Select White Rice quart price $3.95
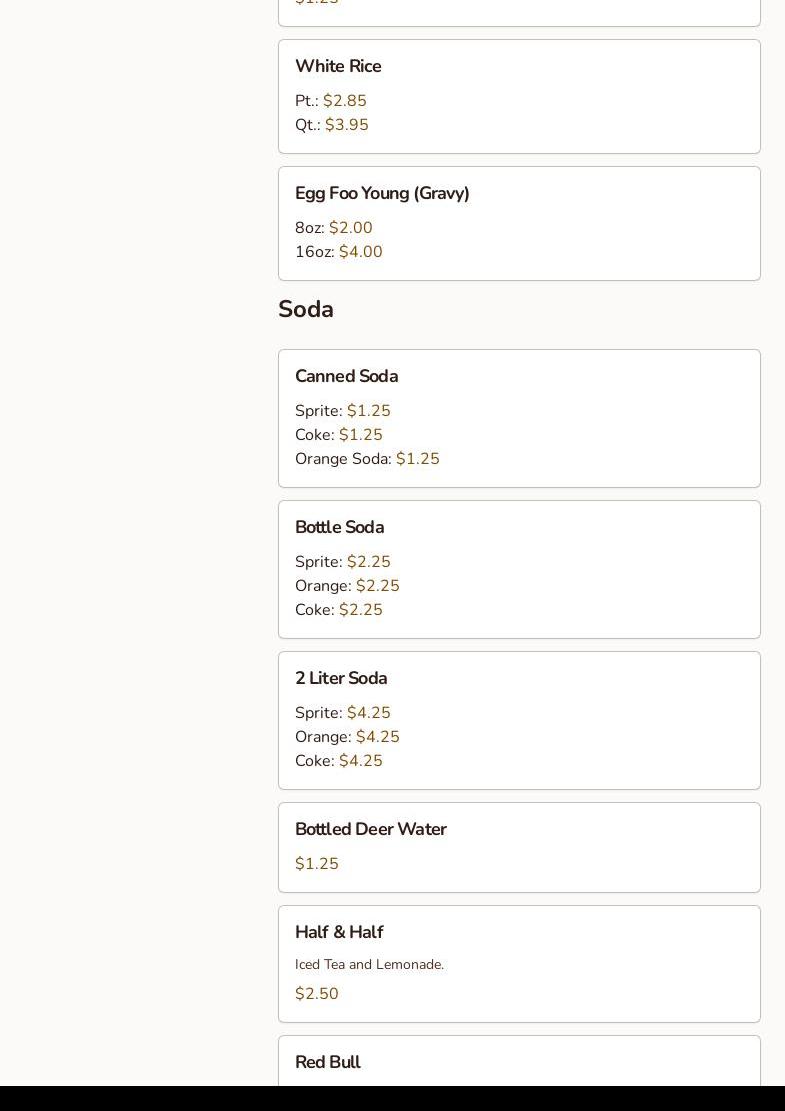 click(346, 125)
